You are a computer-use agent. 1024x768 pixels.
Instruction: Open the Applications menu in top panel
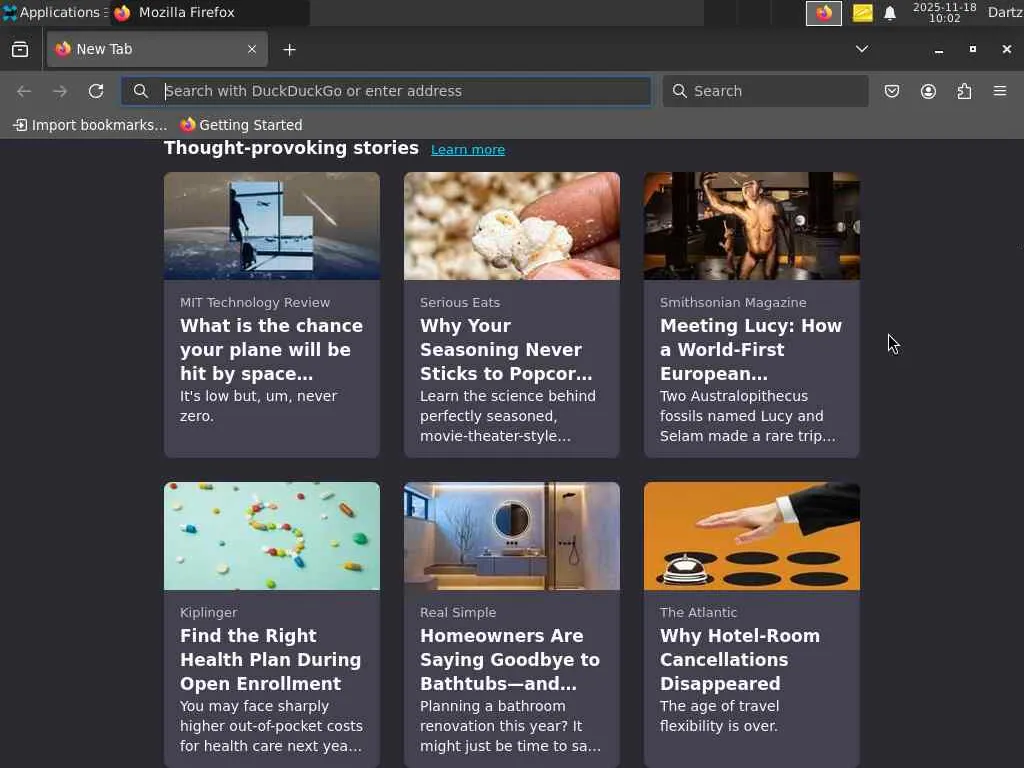[54, 12]
